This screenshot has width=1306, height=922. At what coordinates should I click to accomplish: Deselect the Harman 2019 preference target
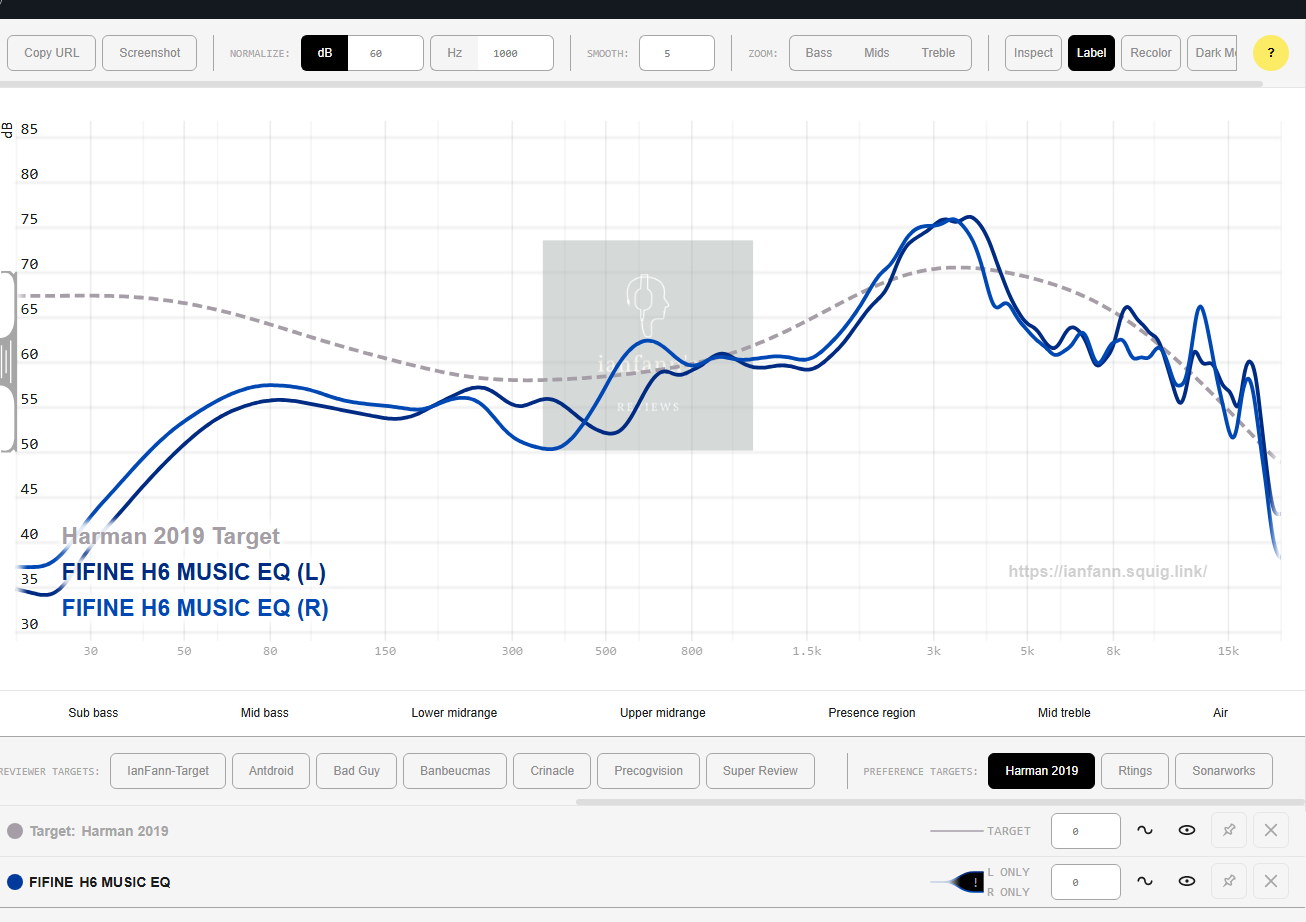(x=1041, y=771)
